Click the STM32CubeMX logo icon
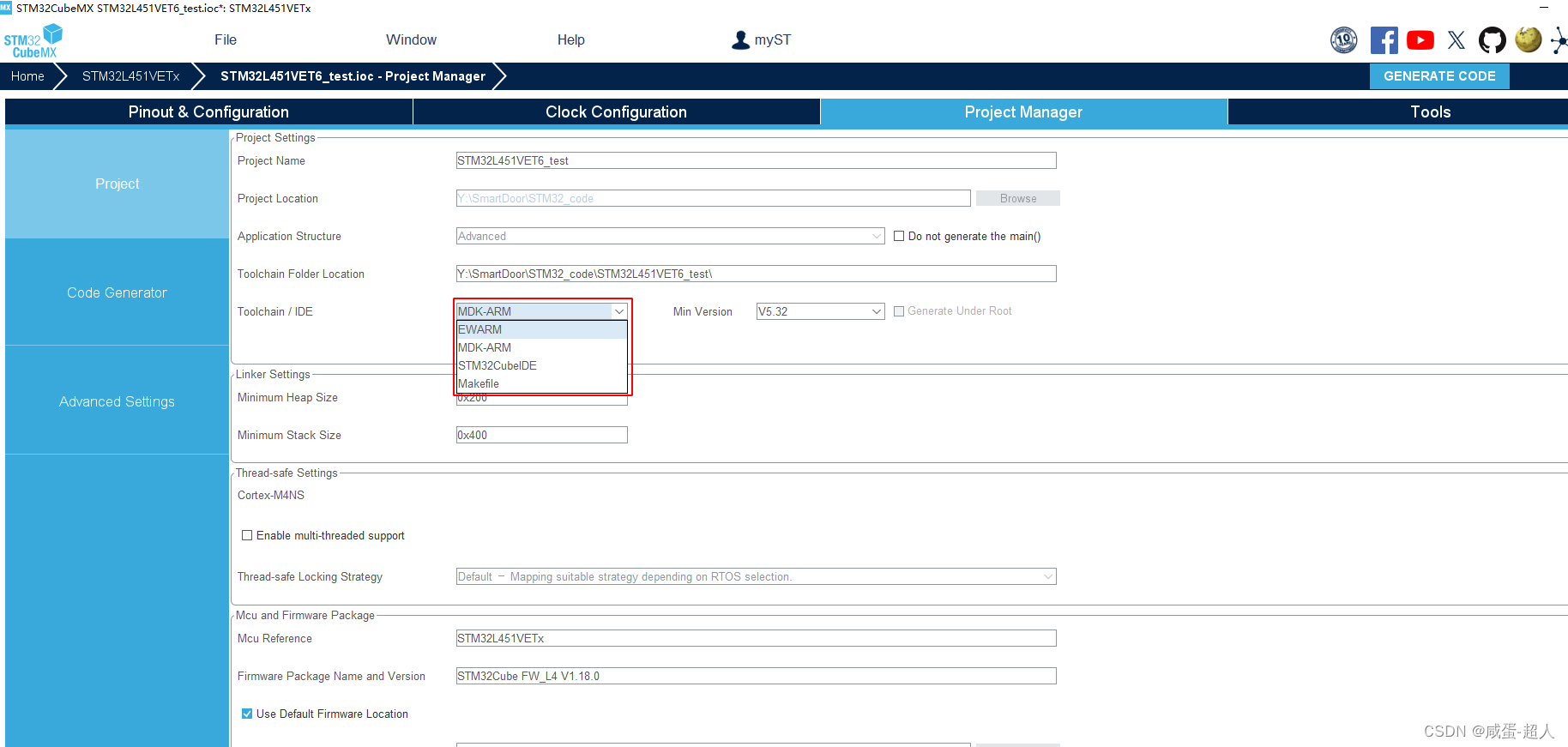 click(x=33, y=40)
